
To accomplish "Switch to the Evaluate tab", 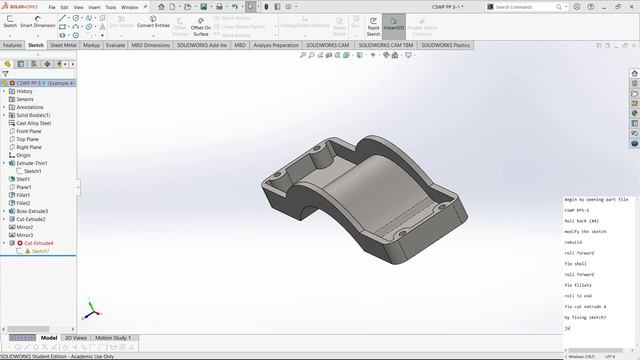I will point(116,45).
